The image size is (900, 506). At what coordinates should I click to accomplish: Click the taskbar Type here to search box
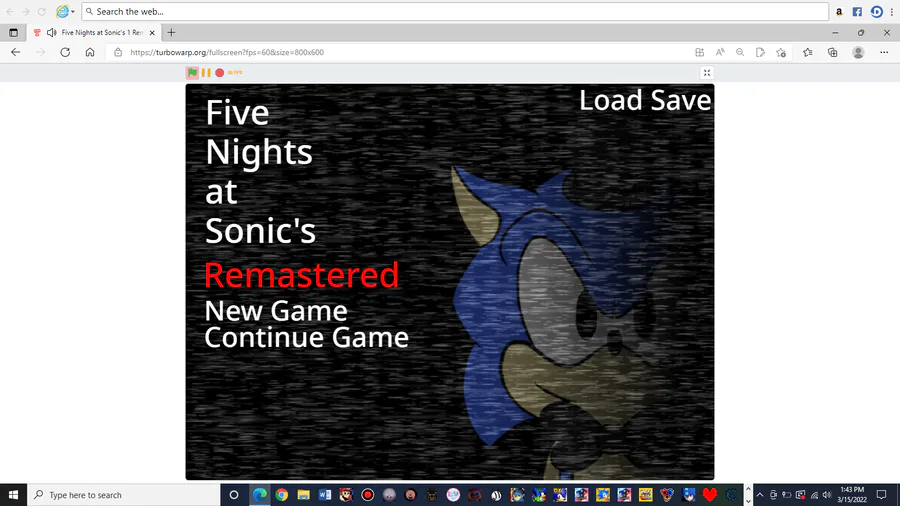(123, 495)
